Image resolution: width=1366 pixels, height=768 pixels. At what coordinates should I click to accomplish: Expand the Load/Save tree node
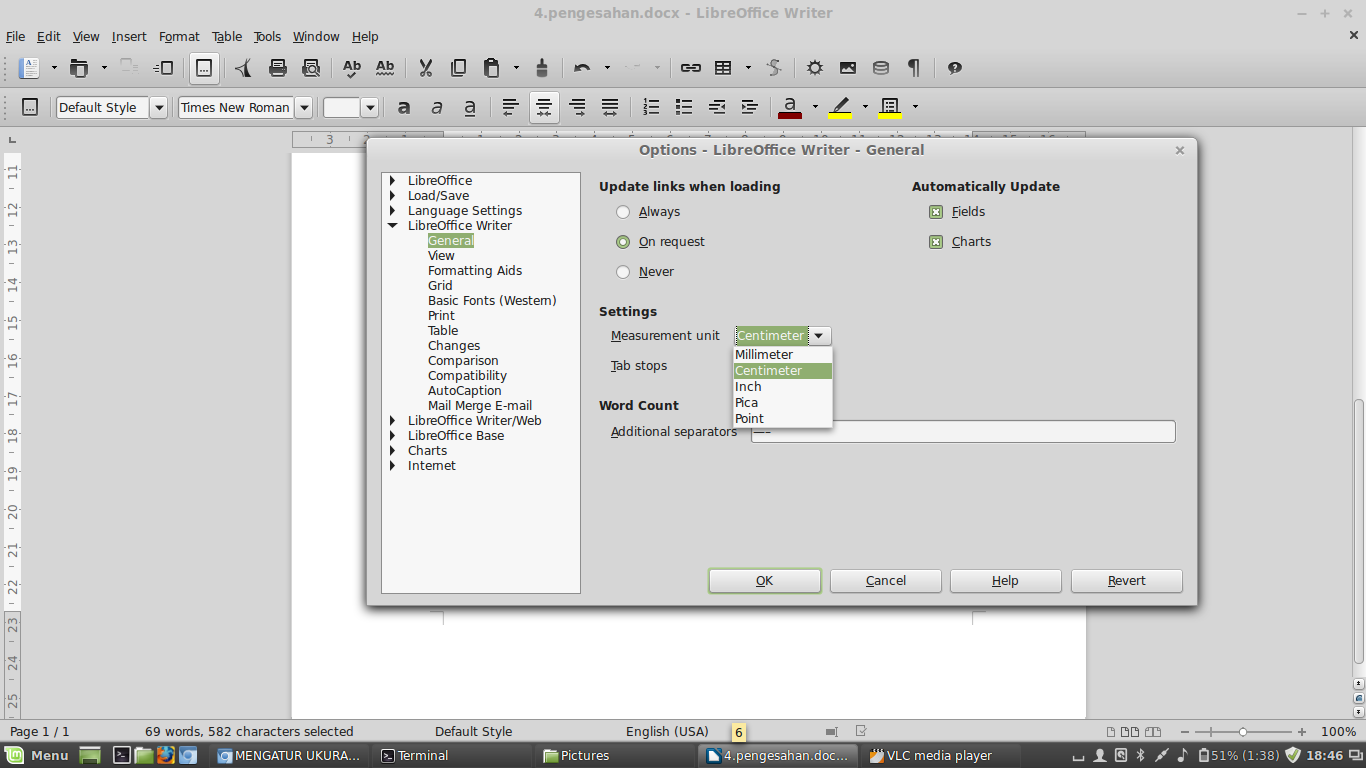click(393, 196)
